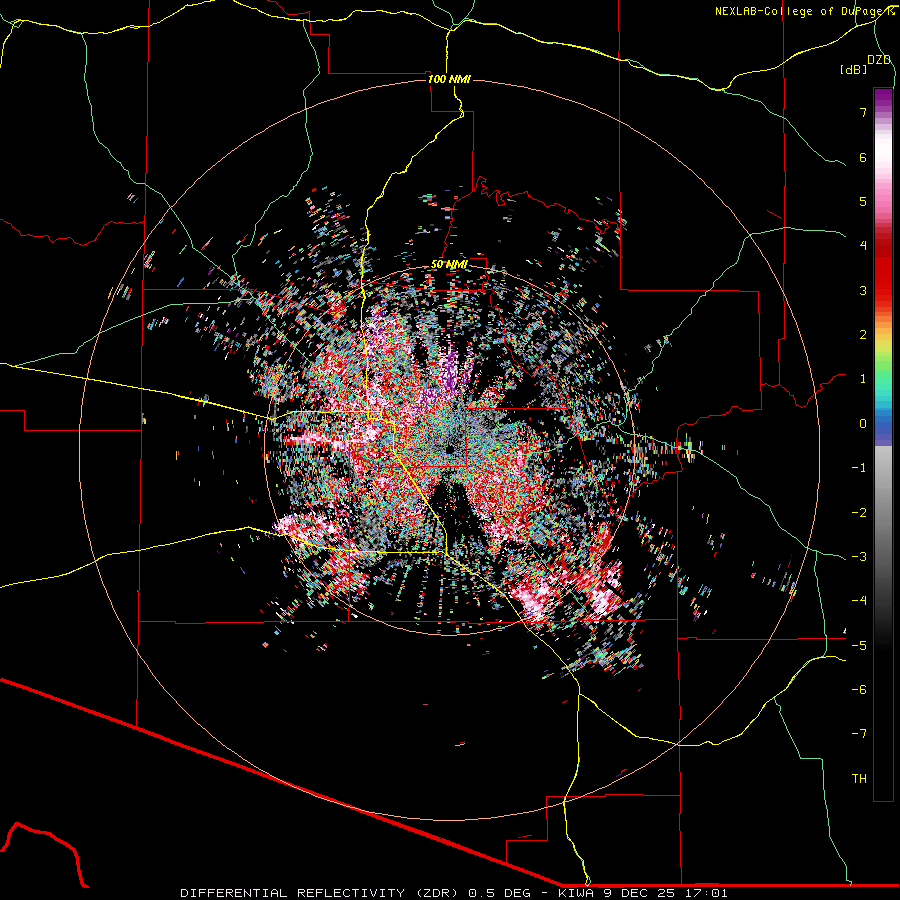
Task: Click the 4 value on the scale
Action: tap(863, 246)
